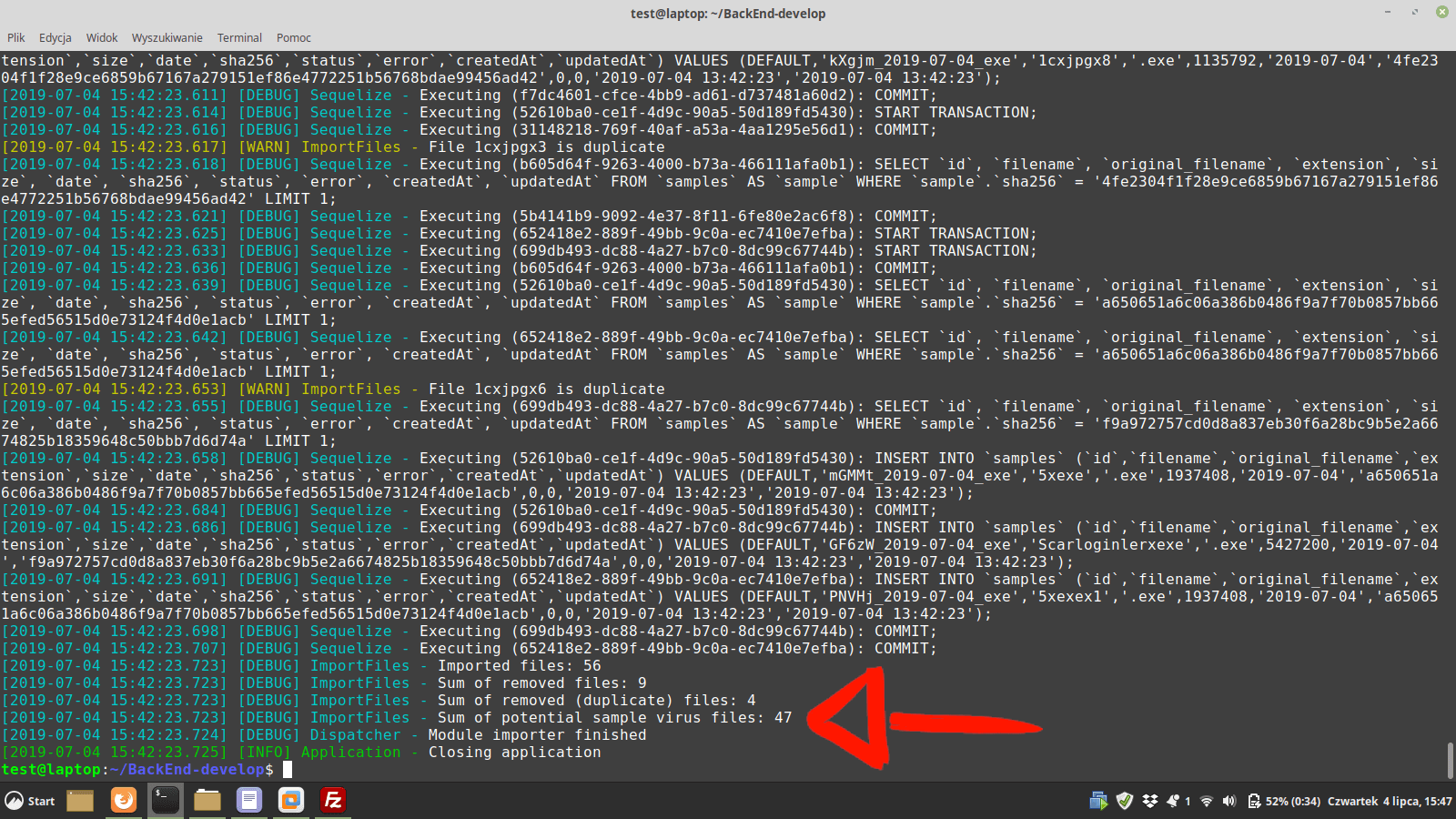1456x819 pixels.
Task: Click timestamp [2019-07-04 15:42:23.653] of WARN line
Action: pos(115,389)
